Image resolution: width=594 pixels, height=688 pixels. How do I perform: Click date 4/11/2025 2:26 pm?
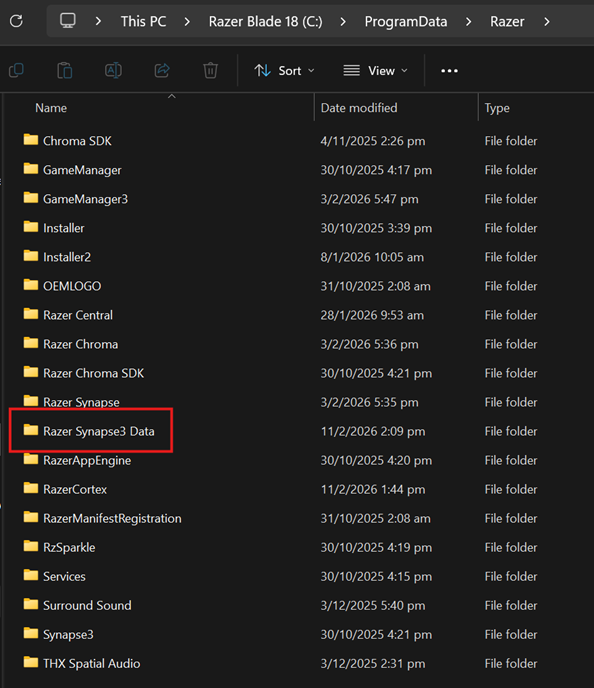click(373, 141)
